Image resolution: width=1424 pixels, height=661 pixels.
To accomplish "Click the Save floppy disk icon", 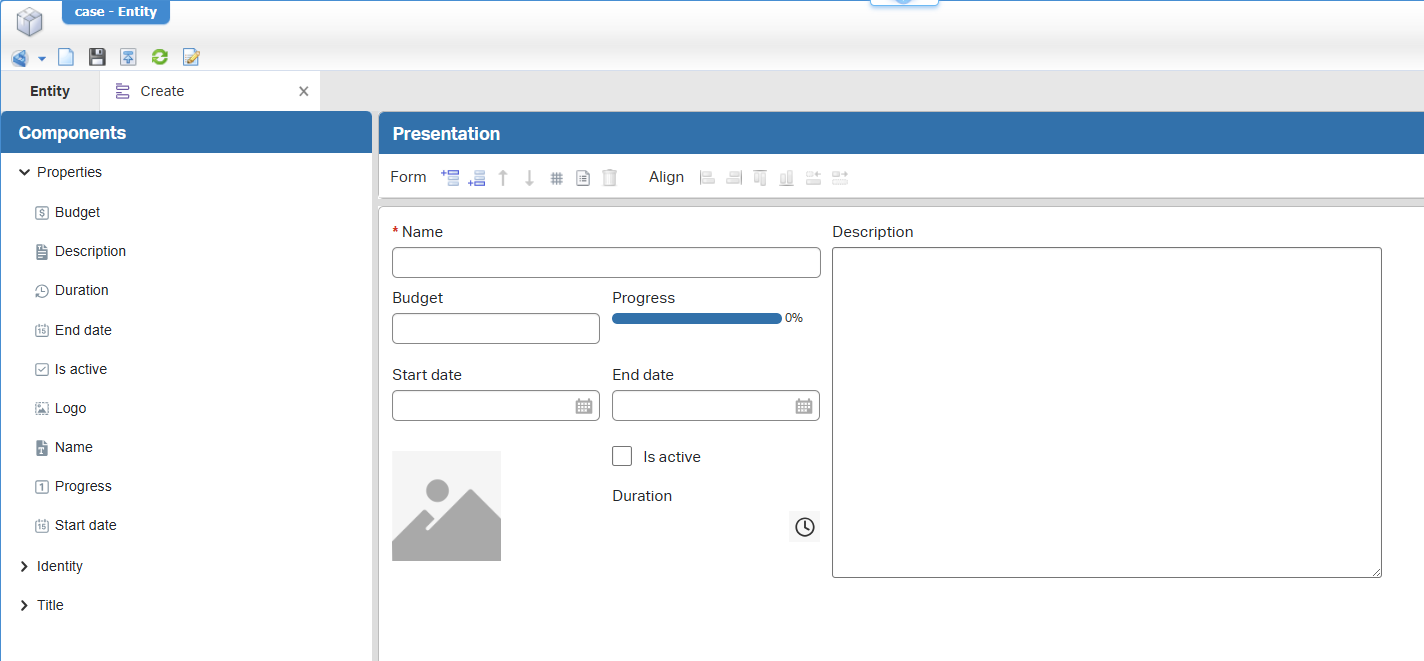I will (97, 57).
